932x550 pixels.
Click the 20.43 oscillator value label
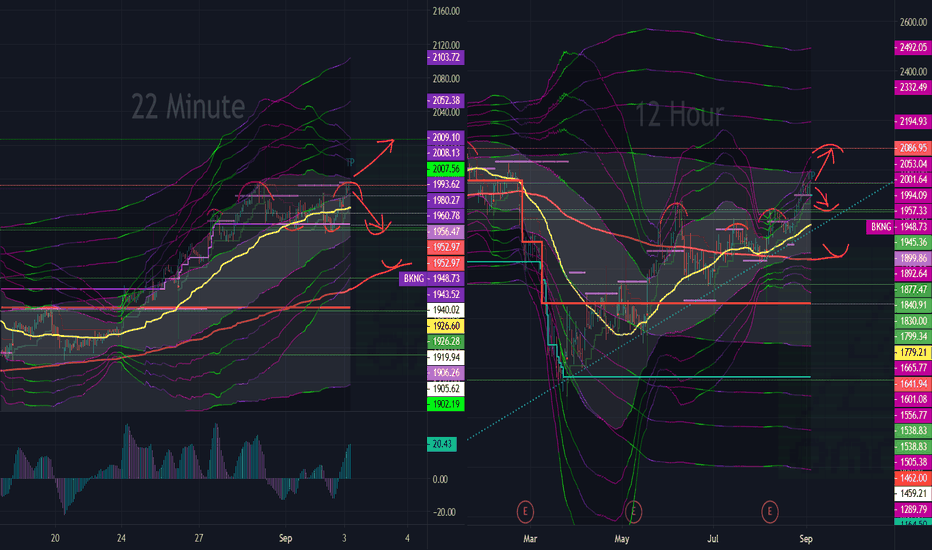point(442,444)
